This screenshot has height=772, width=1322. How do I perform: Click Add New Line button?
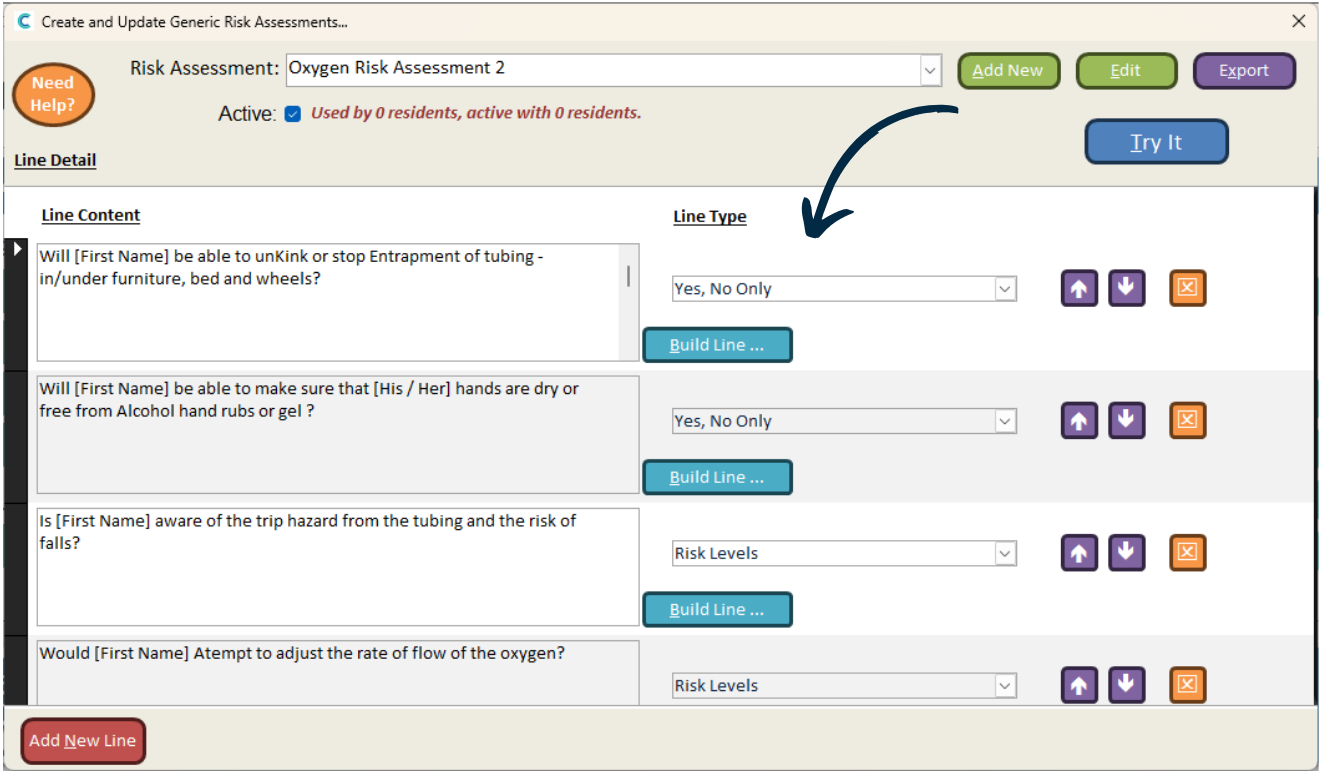pyautogui.click(x=83, y=741)
